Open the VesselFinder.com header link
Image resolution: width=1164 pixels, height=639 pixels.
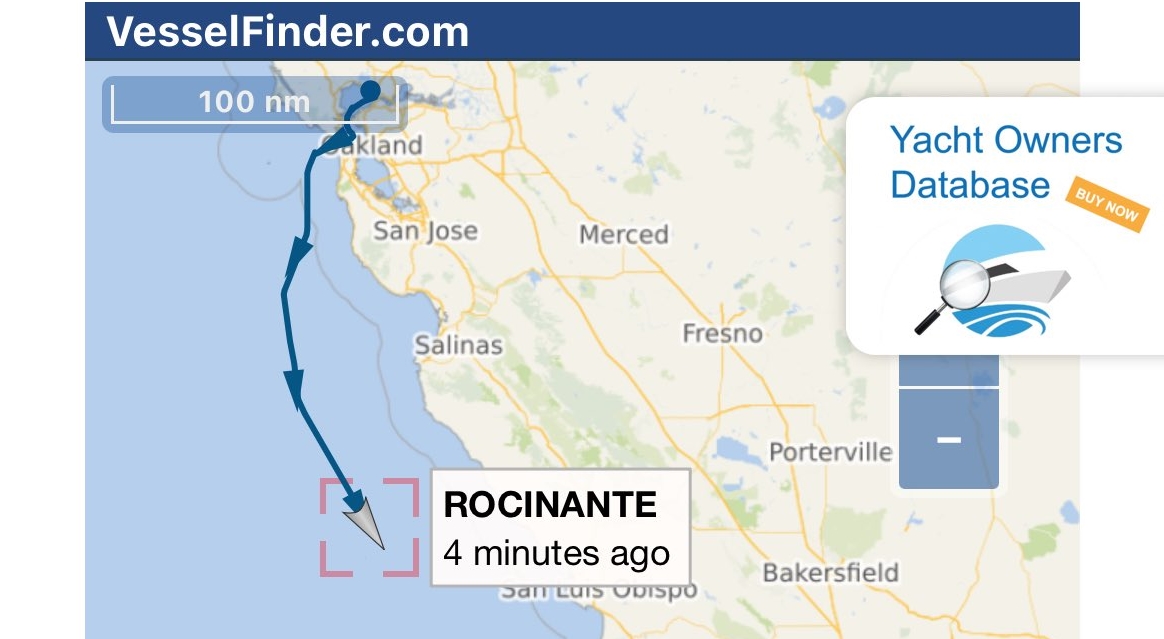pyautogui.click(x=287, y=31)
